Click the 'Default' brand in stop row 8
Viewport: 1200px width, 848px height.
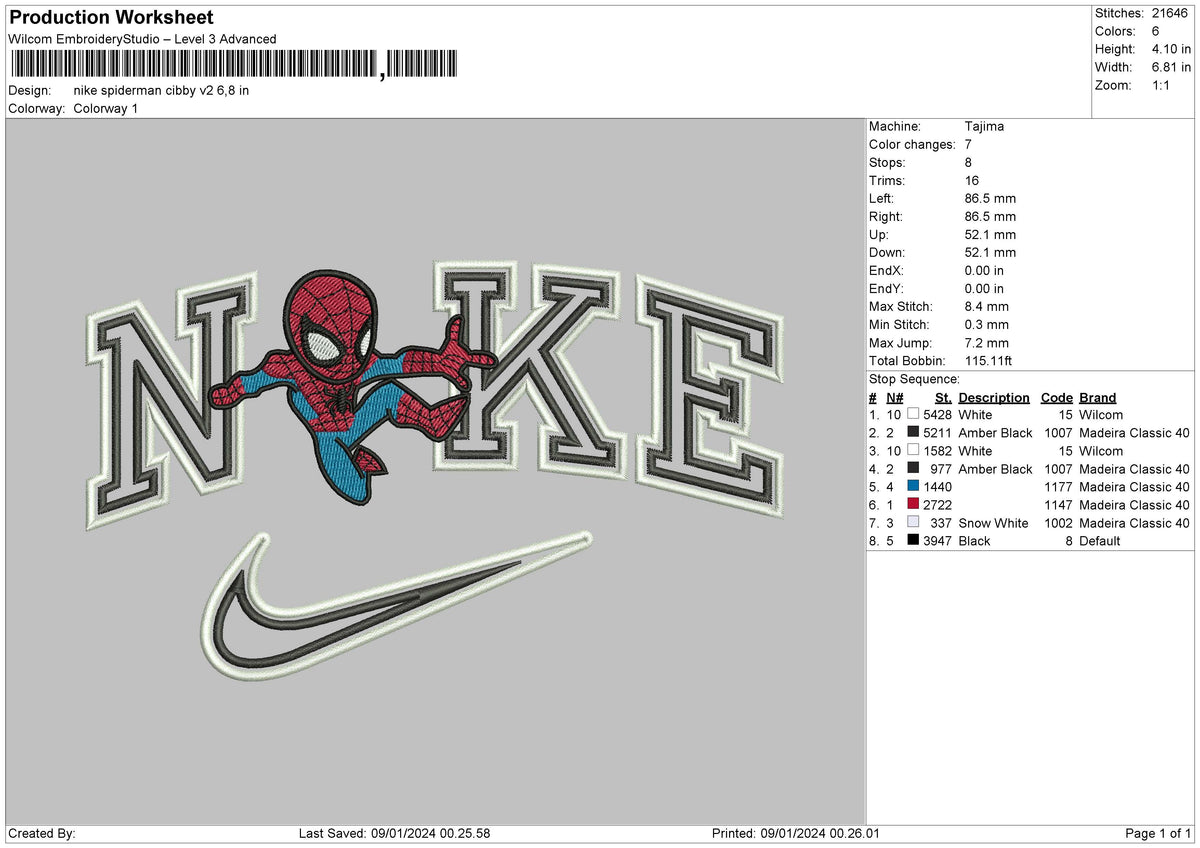(1100, 540)
